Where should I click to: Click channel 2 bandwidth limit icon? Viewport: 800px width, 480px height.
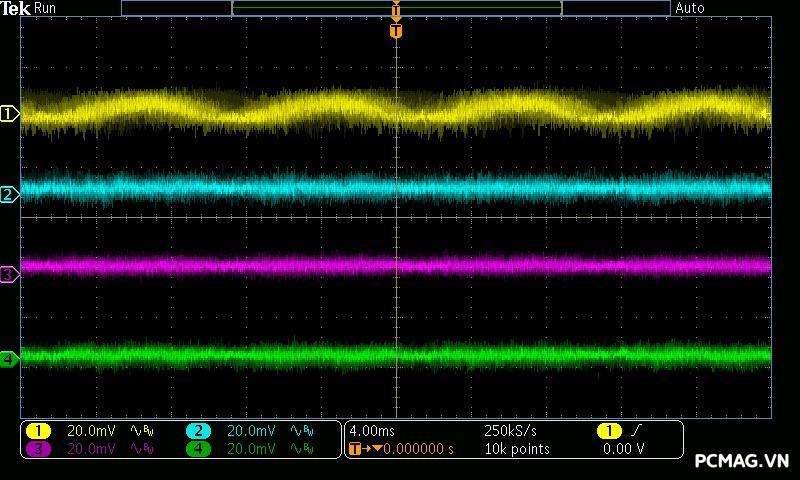[301, 431]
